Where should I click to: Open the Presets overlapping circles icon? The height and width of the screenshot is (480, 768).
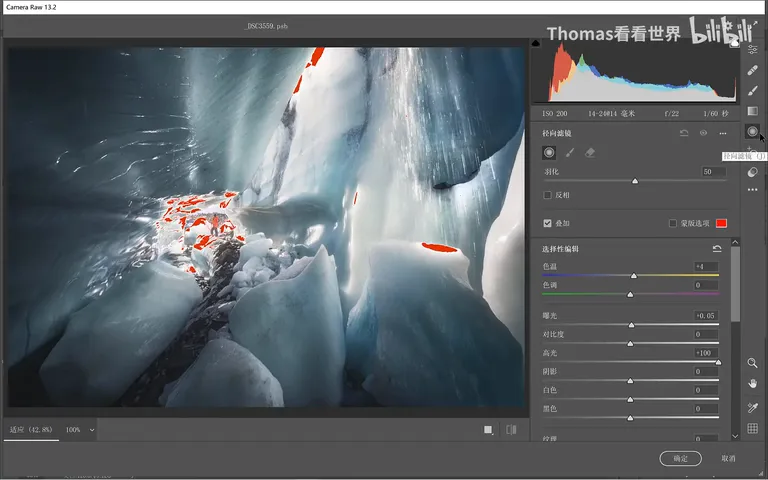tap(753, 172)
